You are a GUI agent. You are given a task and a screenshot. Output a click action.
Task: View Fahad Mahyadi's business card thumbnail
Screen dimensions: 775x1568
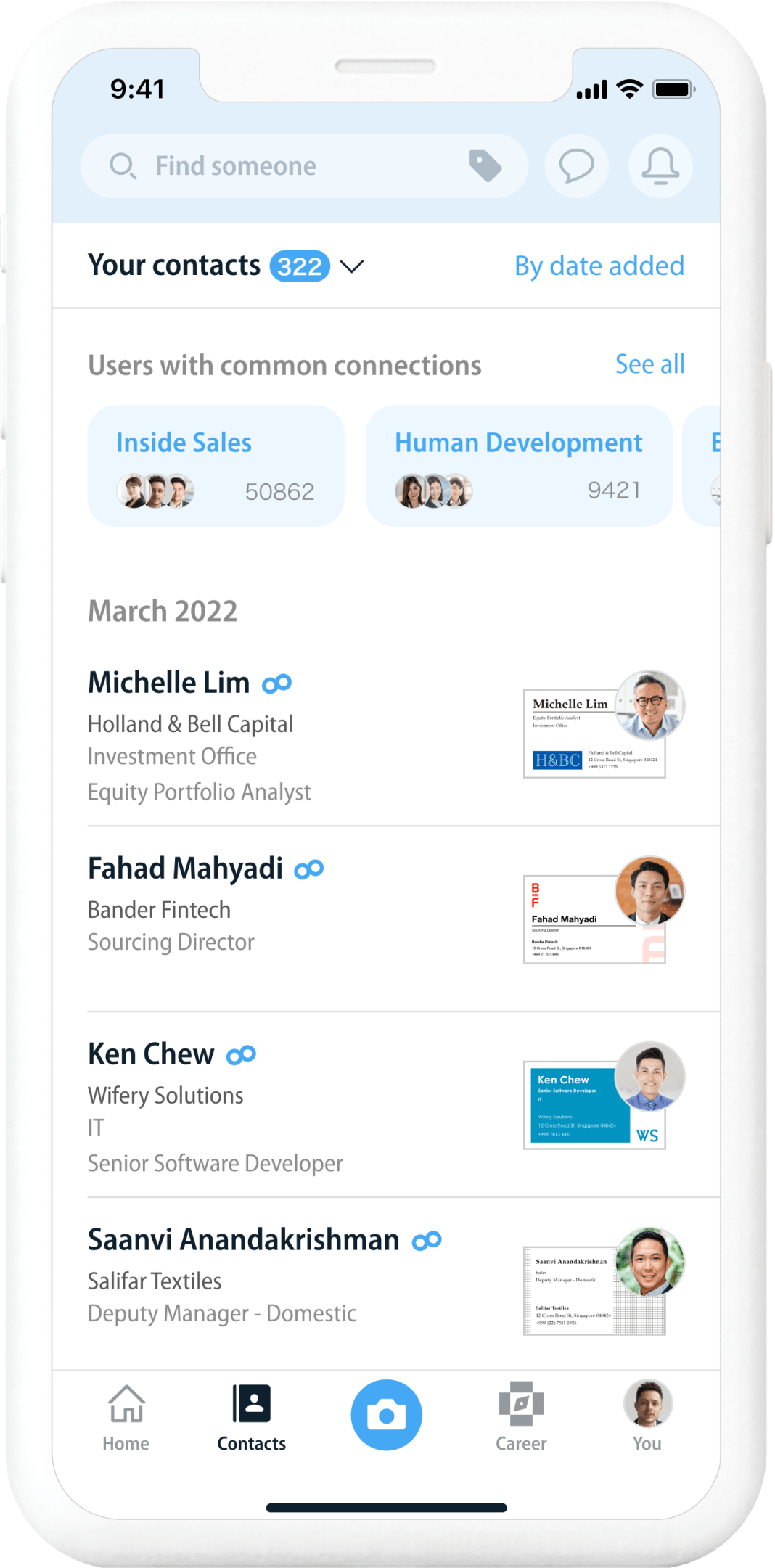click(594, 919)
